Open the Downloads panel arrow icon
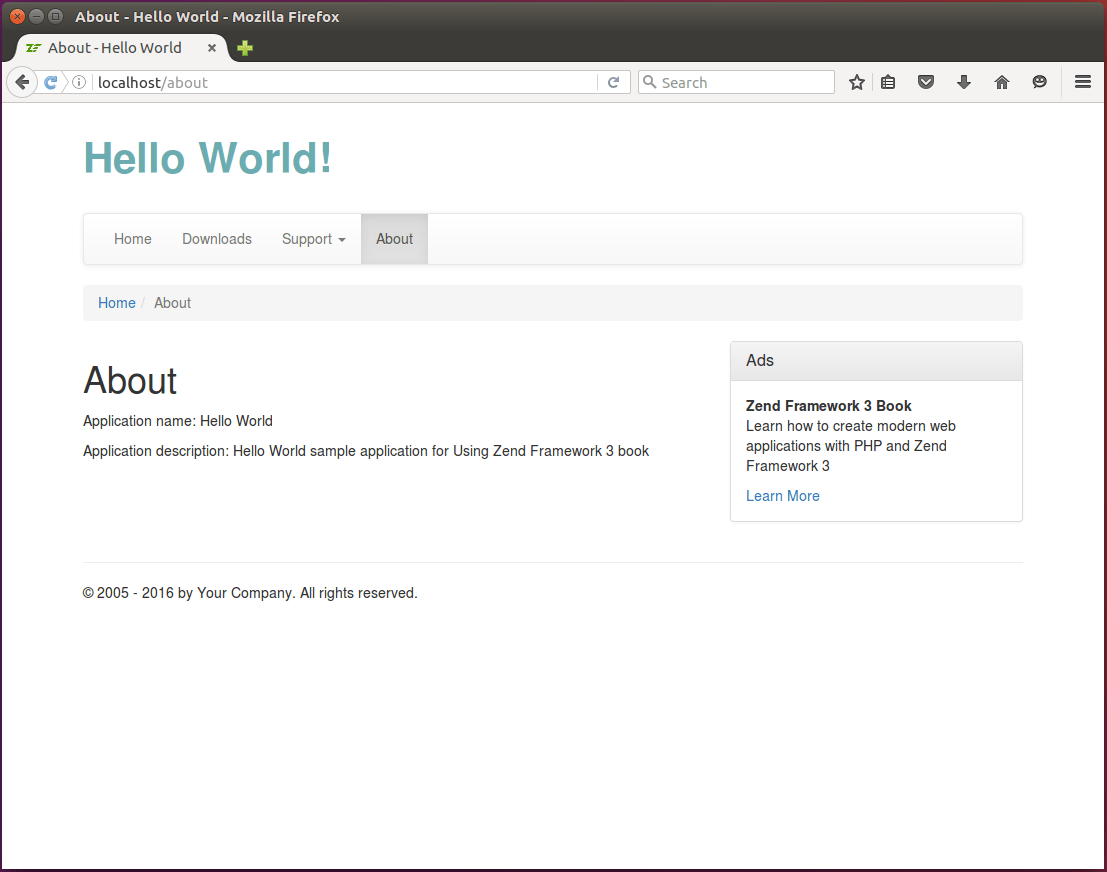The width and height of the screenshot is (1107, 872). (963, 82)
